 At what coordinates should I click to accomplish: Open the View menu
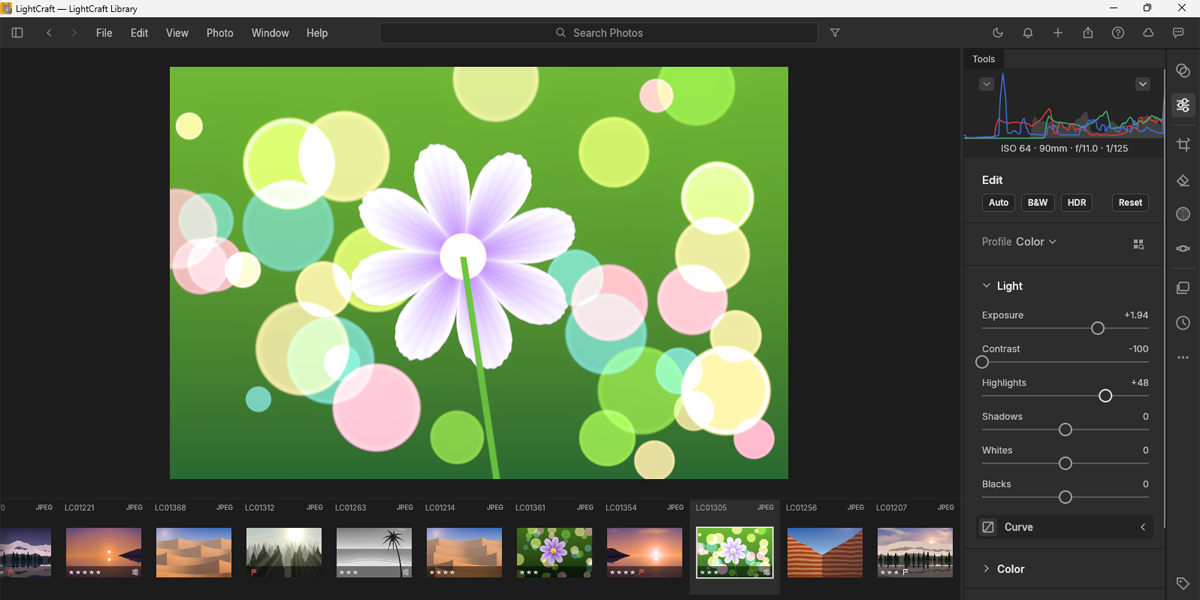tap(177, 33)
